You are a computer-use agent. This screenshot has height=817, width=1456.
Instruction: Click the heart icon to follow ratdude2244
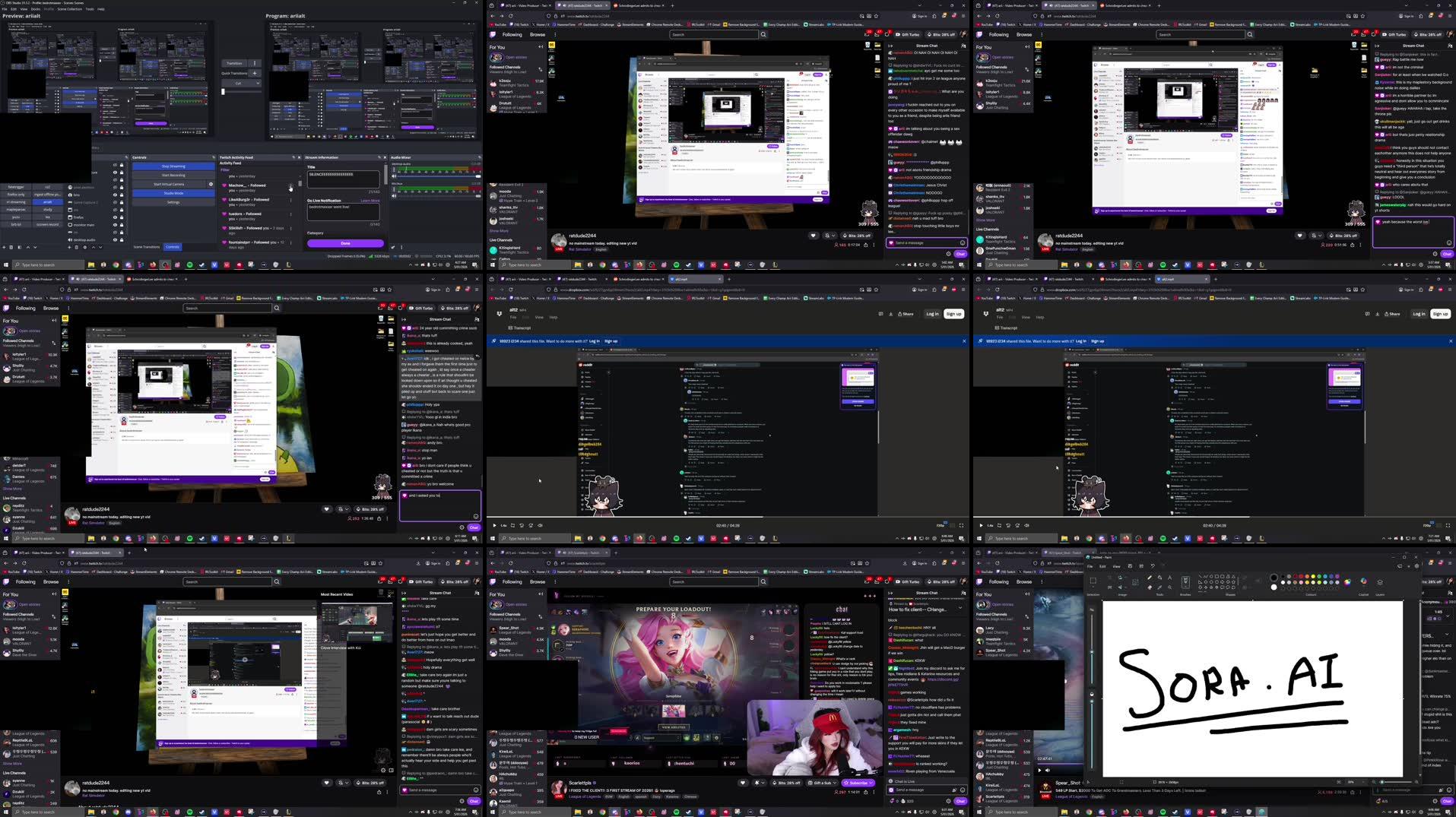(813, 236)
